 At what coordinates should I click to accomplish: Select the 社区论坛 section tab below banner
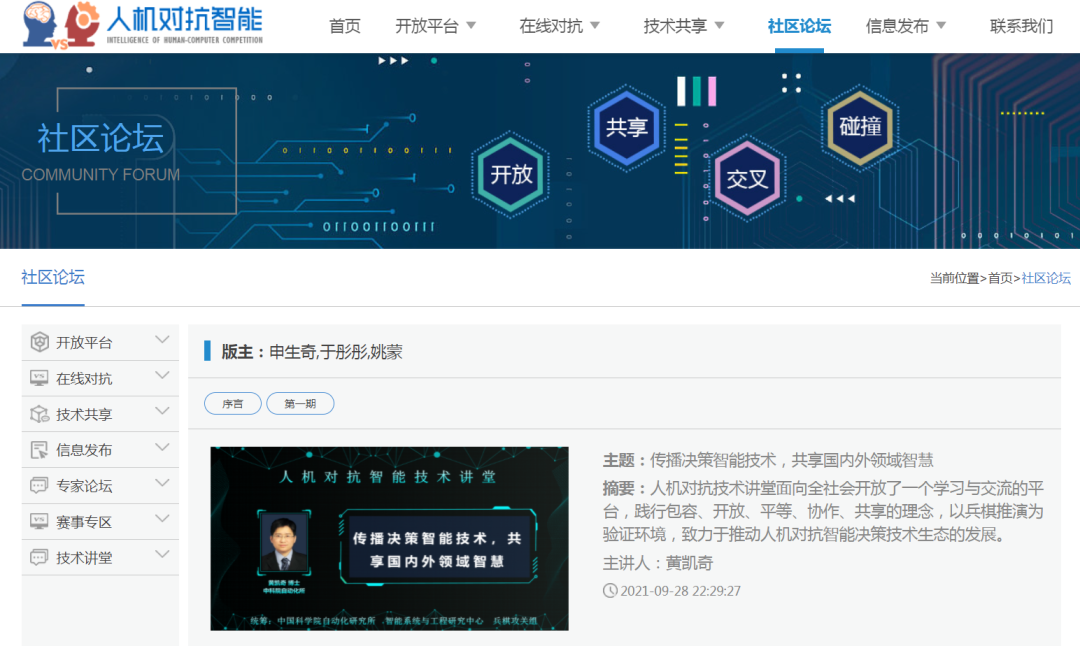pyautogui.click(x=53, y=278)
